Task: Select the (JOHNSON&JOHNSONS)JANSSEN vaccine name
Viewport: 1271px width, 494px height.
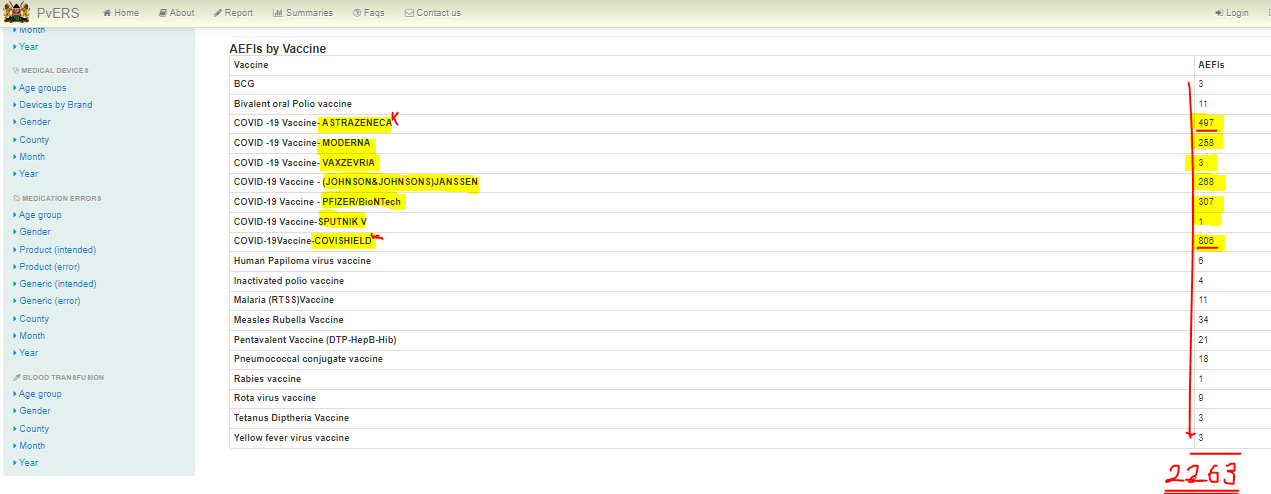Action: pyautogui.click(x=400, y=183)
